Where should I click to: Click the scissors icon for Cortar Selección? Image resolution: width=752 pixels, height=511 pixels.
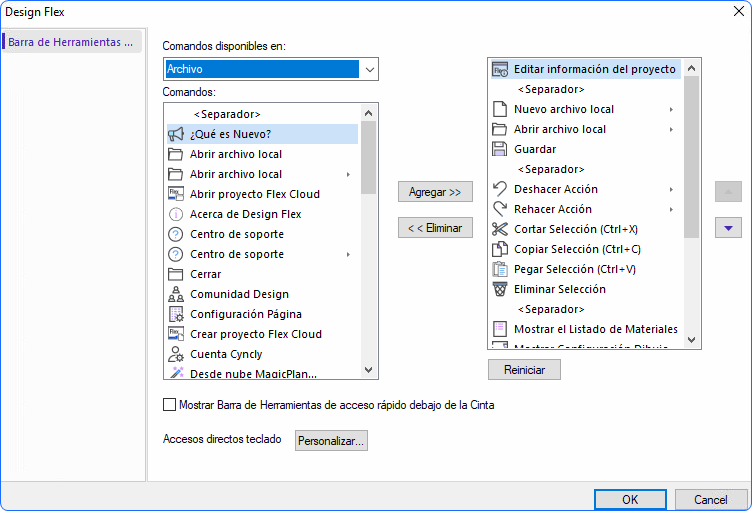coord(500,229)
